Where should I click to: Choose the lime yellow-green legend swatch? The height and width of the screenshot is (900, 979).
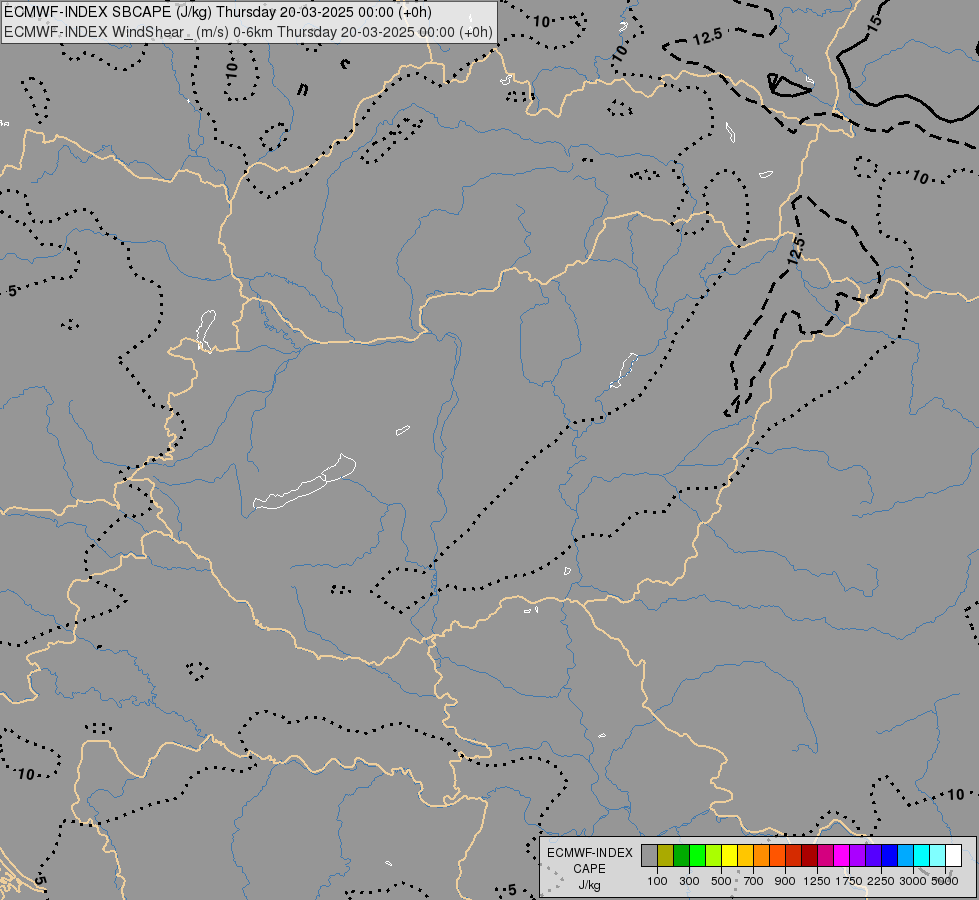pyautogui.click(x=714, y=856)
